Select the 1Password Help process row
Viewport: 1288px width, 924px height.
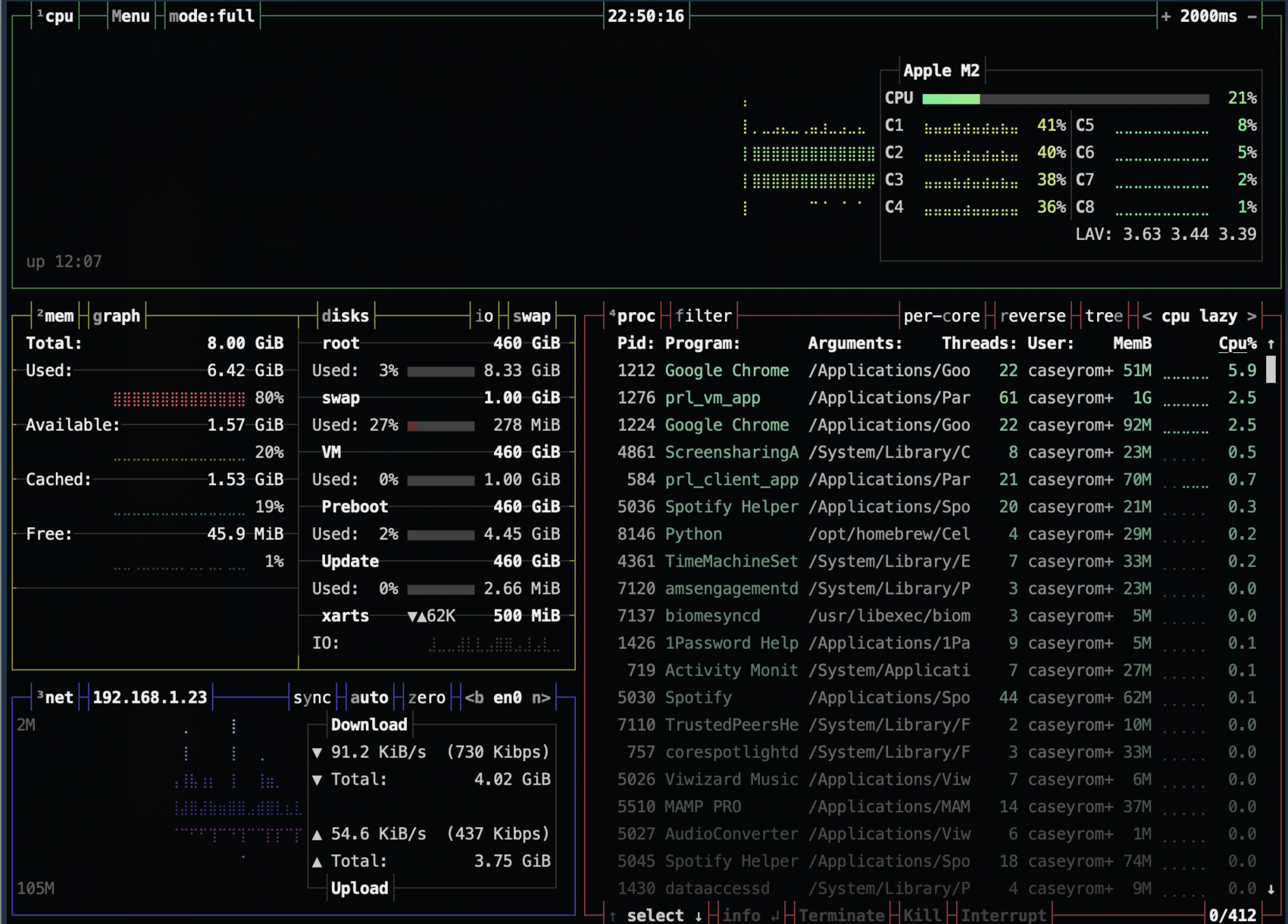pos(936,643)
